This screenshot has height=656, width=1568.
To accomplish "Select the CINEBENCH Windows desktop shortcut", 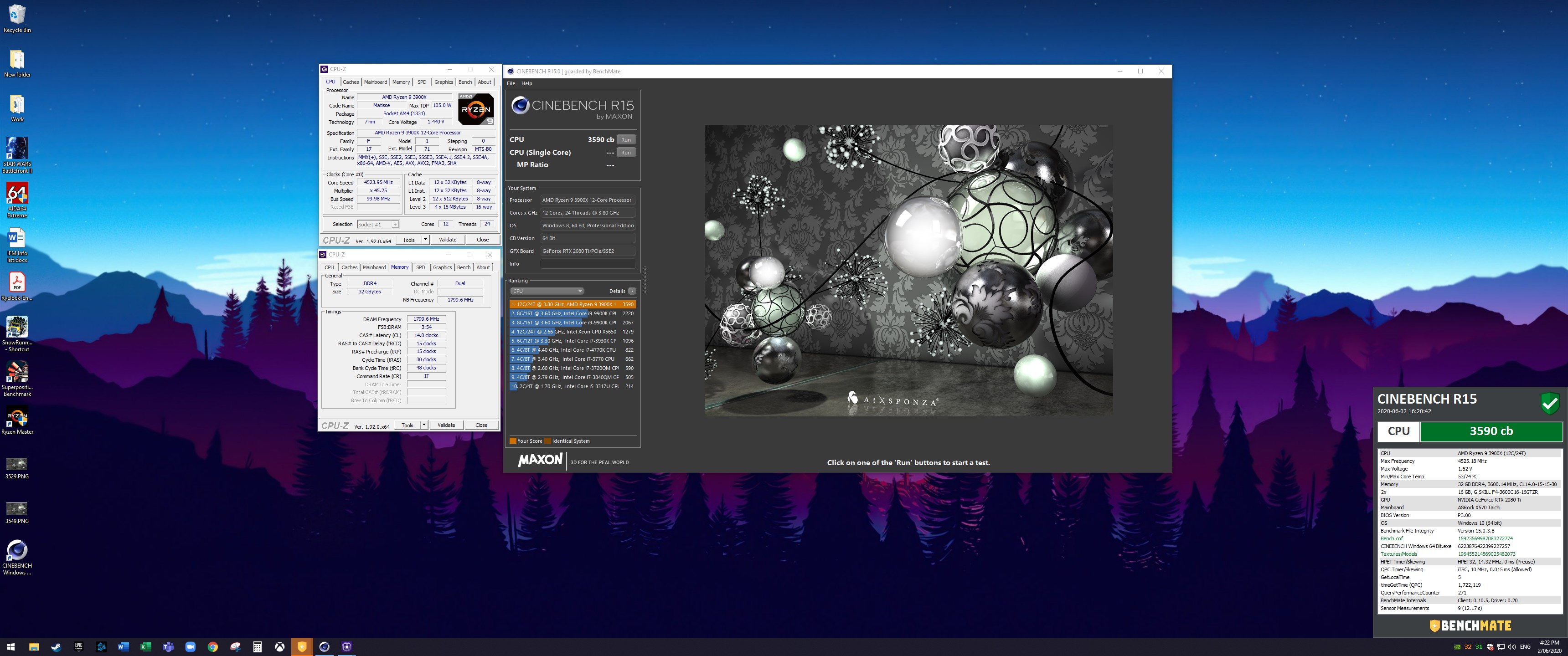I will click(x=17, y=557).
